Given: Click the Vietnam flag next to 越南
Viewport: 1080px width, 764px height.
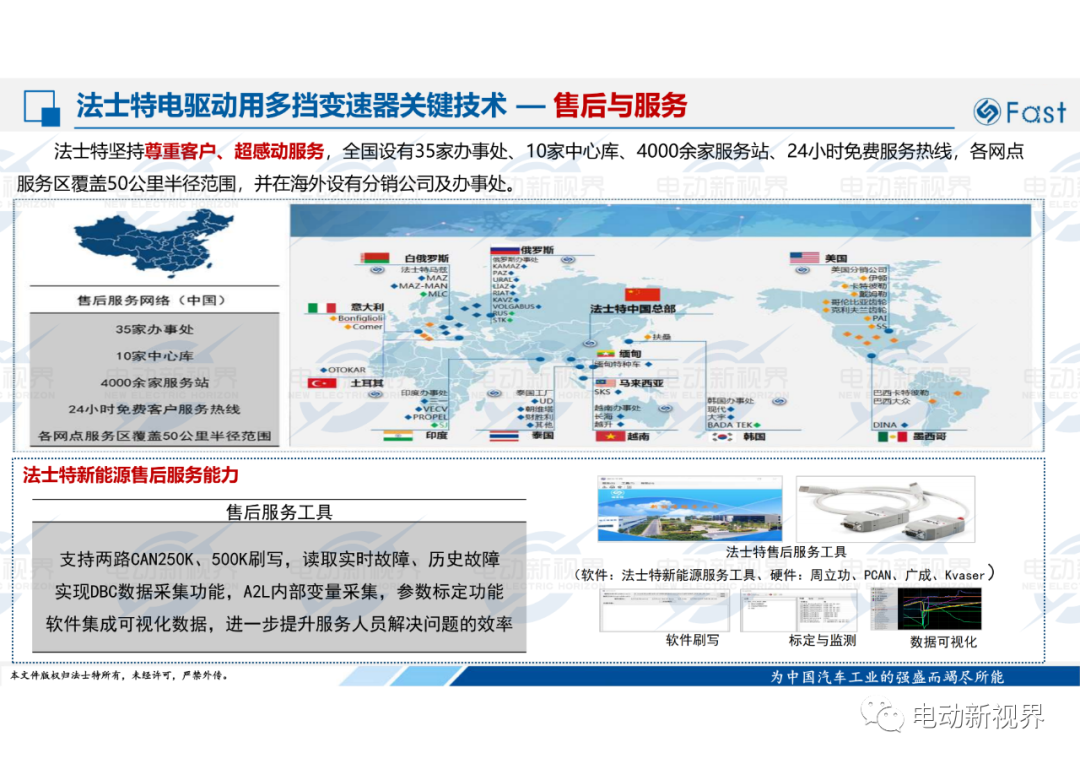Looking at the screenshot, I should coord(610,436).
